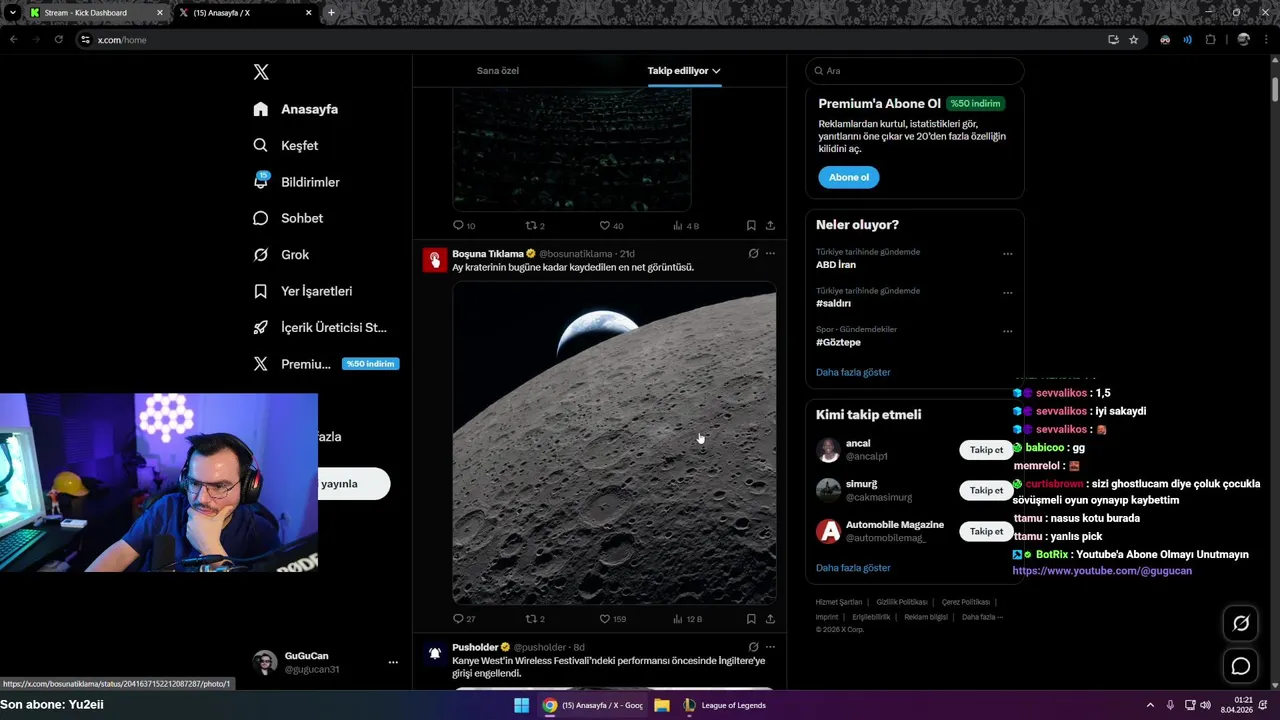Open Anasayfa home in sidebar
Image resolution: width=1280 pixels, height=720 pixels.
296,109
